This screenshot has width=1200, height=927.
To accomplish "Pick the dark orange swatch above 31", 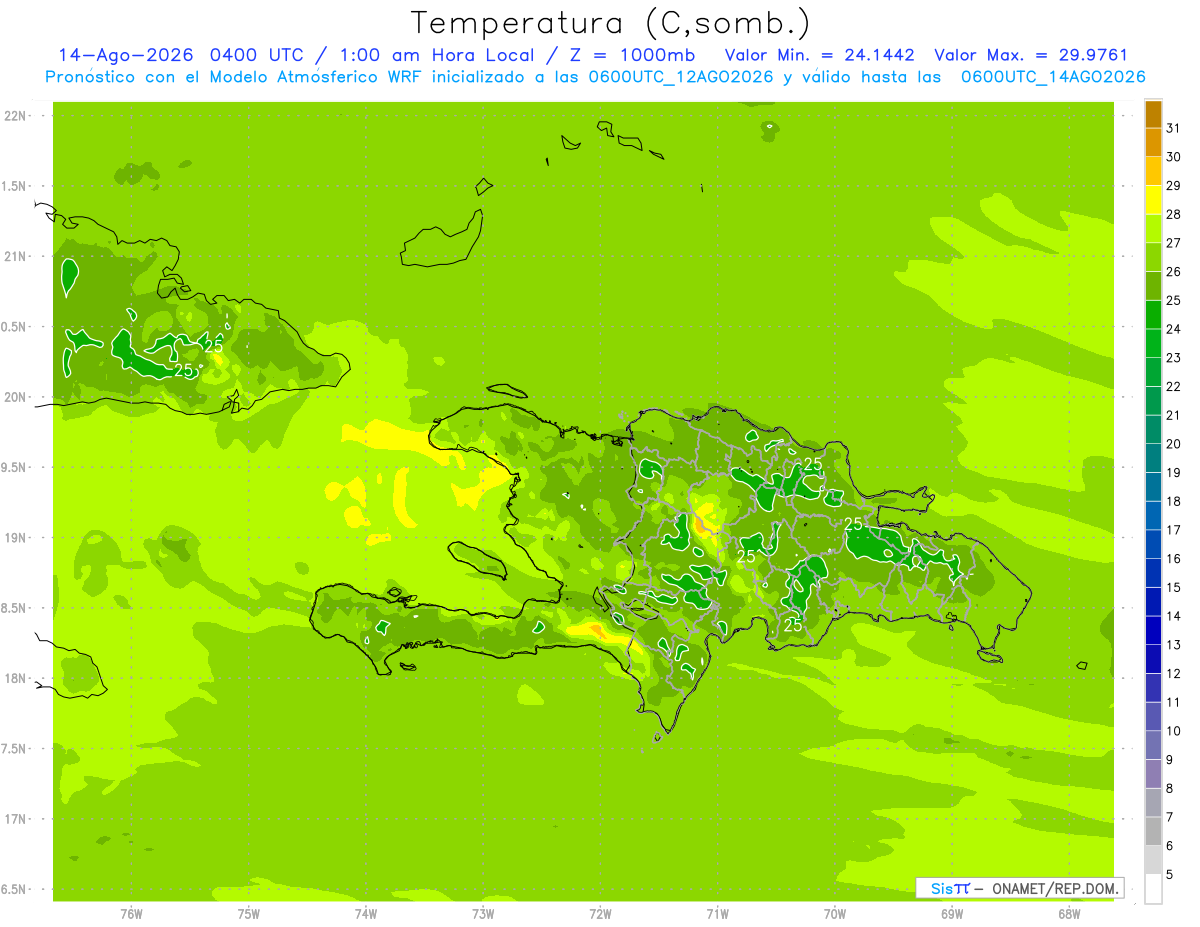I will 1153,114.
